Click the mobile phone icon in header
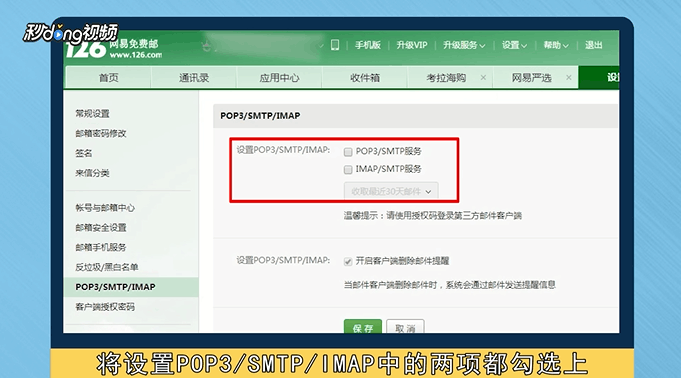This screenshot has width=681, height=378. click(335, 45)
